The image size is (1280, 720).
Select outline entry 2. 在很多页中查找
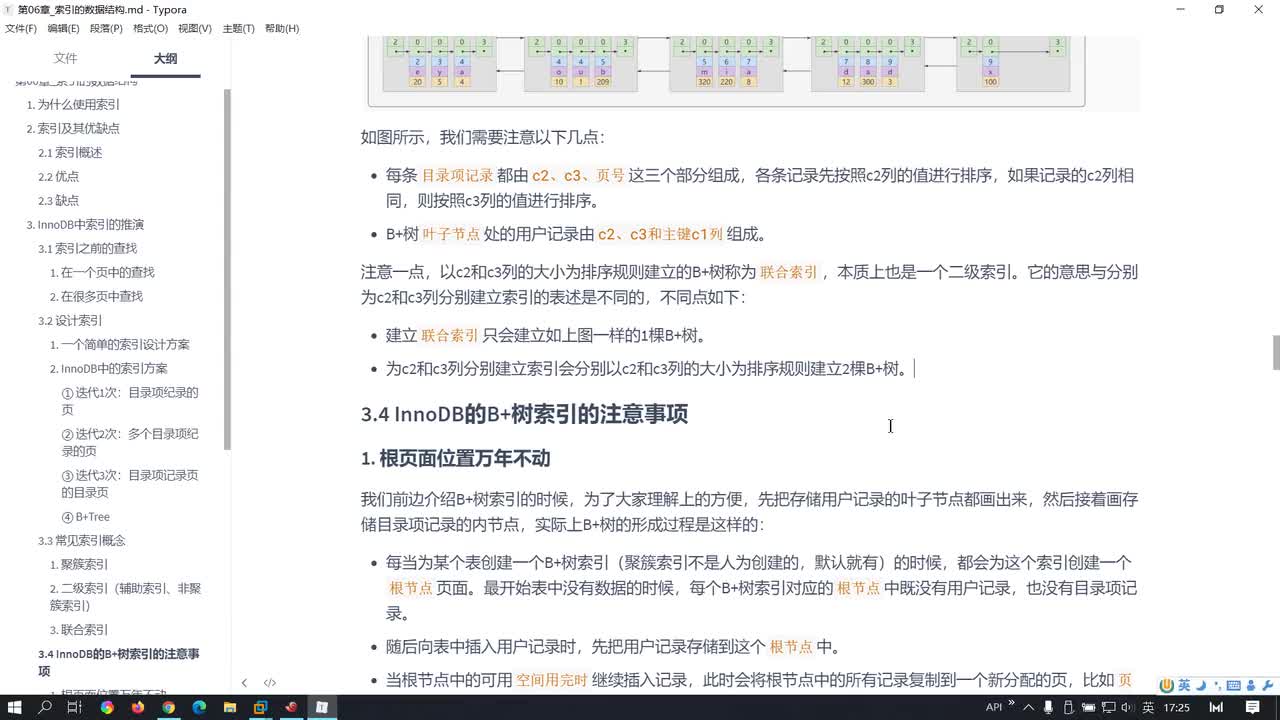tap(96, 296)
